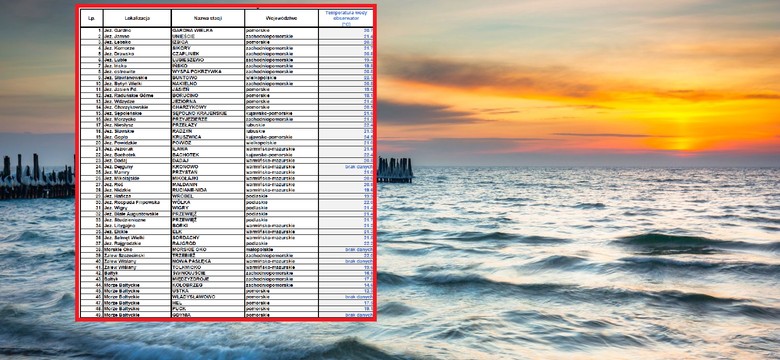Click the SĘPÓLNO KRAJEŃSKIE station cell
Screen dimensions: 780x360
coord(208,113)
